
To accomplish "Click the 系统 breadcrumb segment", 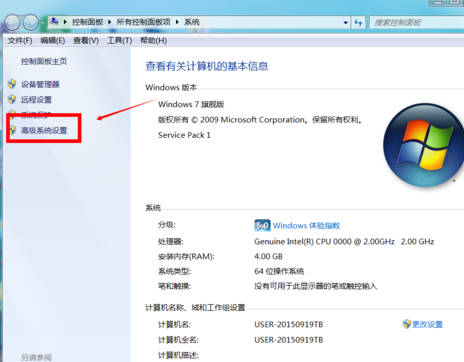I will 192,22.
